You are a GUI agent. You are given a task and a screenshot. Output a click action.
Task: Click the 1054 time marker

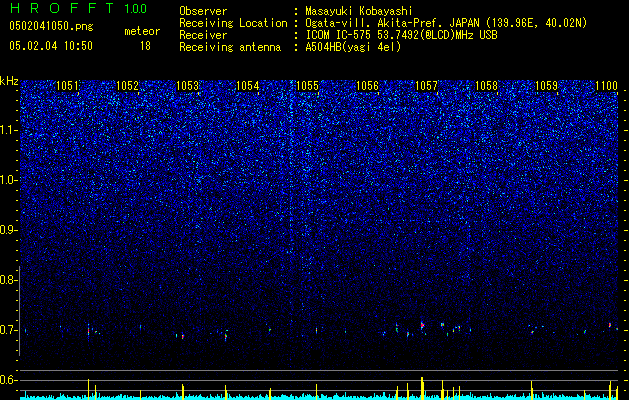tap(248, 86)
